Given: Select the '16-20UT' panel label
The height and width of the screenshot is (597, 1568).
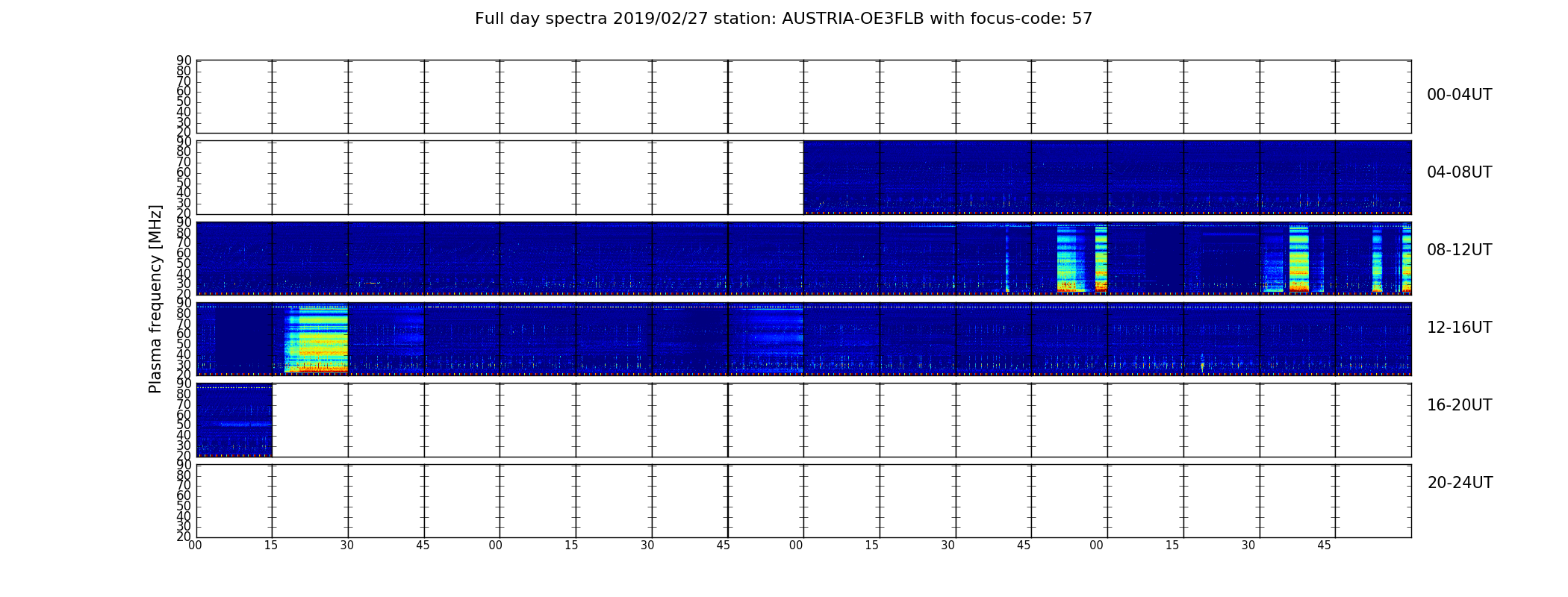Looking at the screenshot, I should pos(1459,405).
